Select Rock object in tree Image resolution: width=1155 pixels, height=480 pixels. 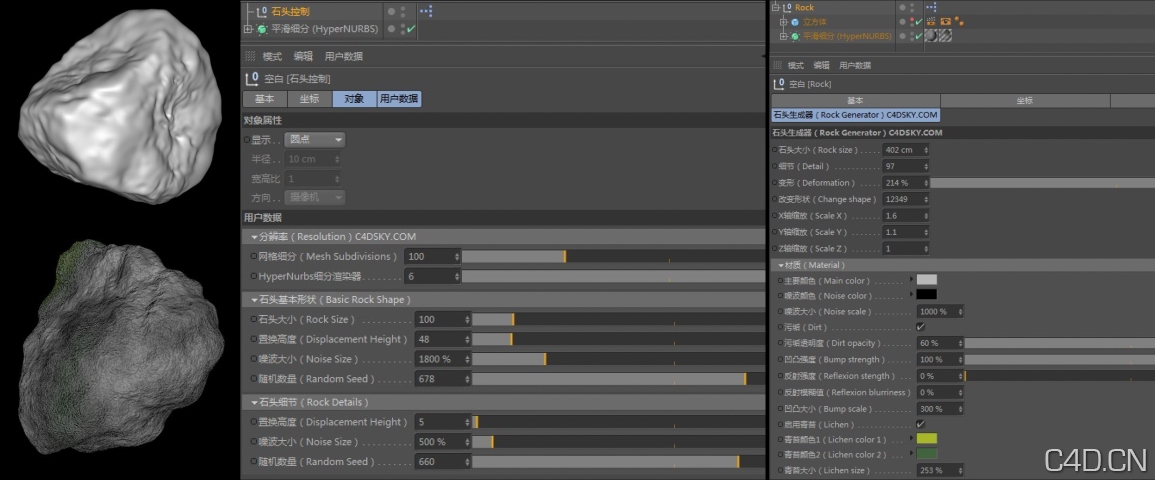click(x=804, y=7)
